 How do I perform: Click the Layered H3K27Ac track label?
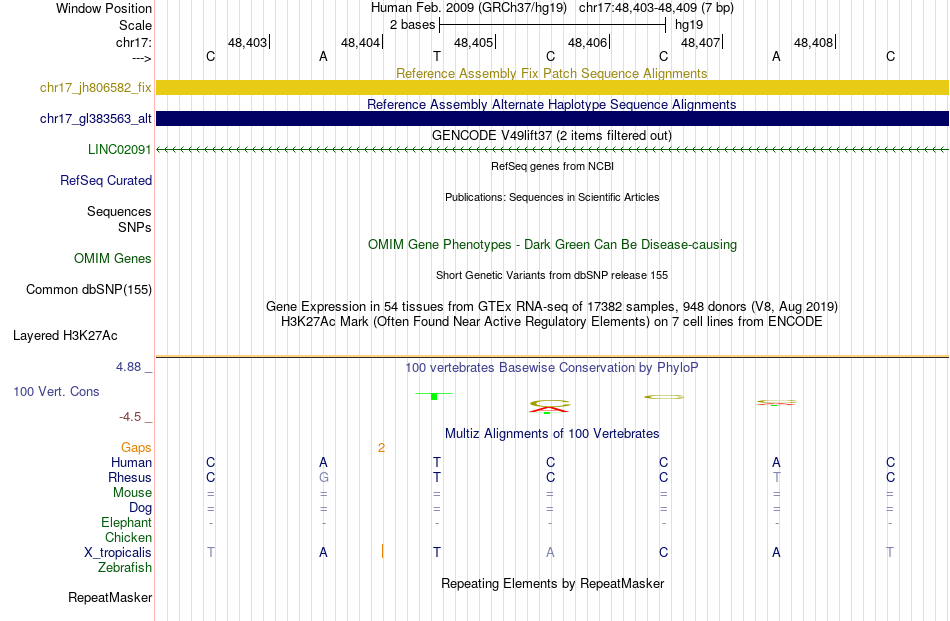65,336
